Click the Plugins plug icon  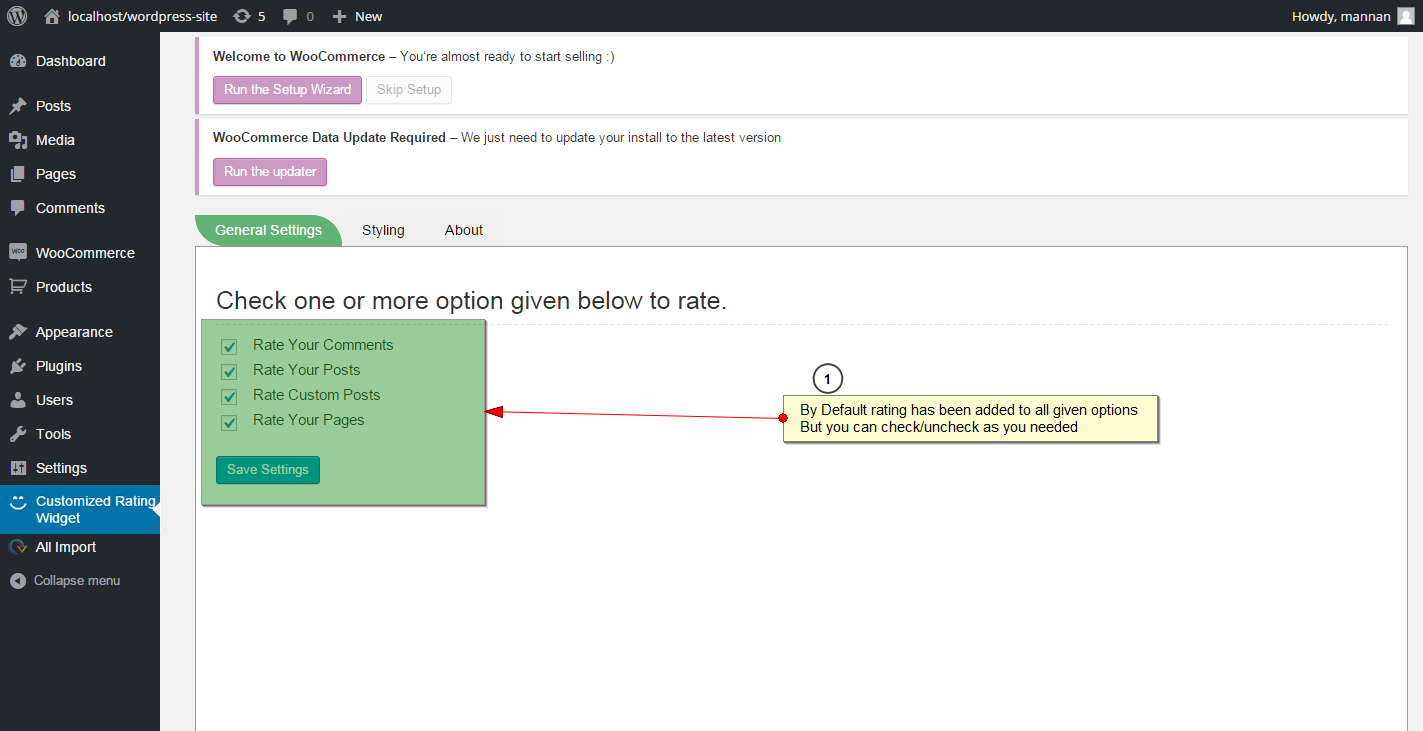(x=17, y=366)
